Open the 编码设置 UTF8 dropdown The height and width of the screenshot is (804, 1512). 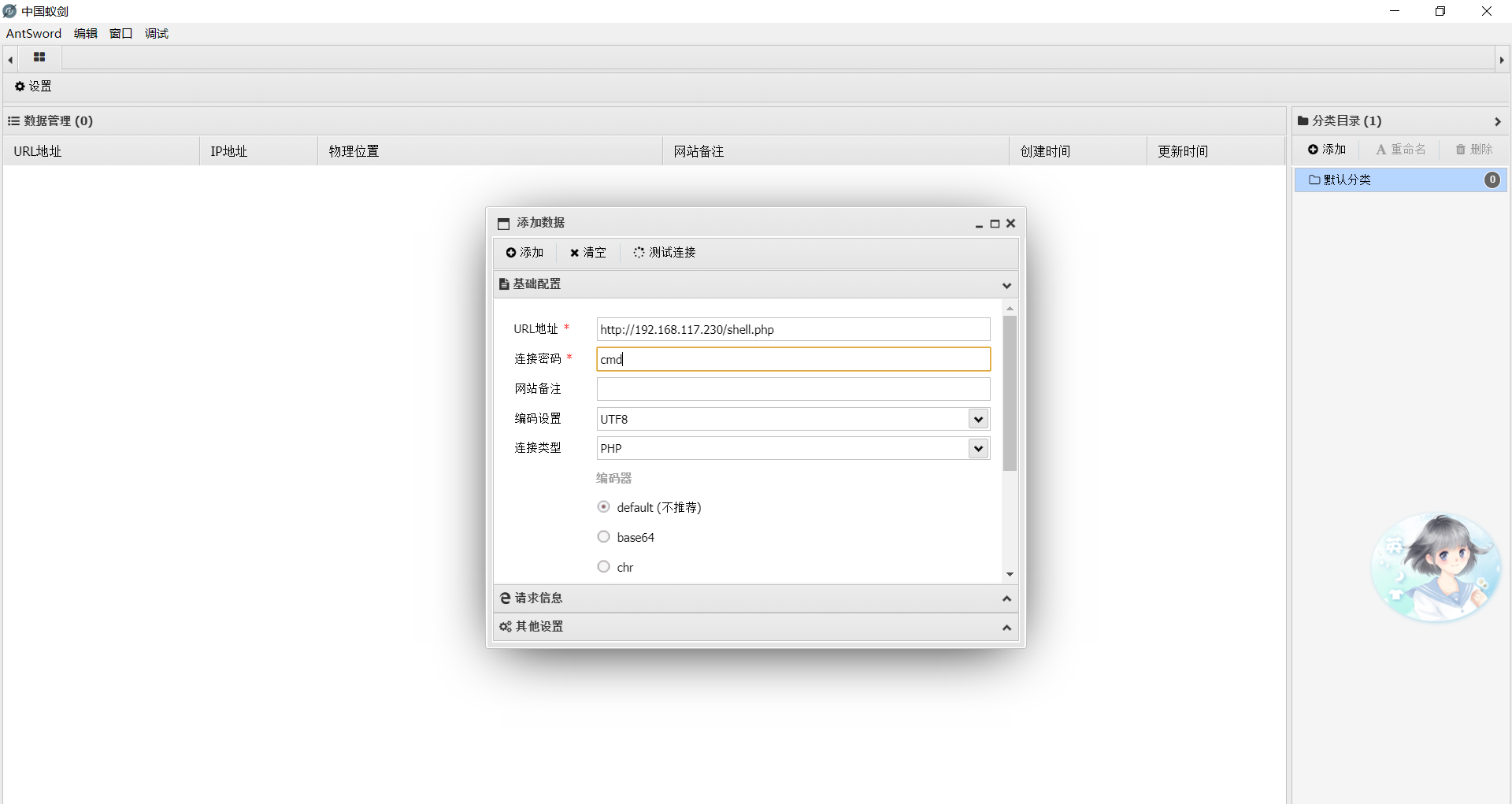978,419
